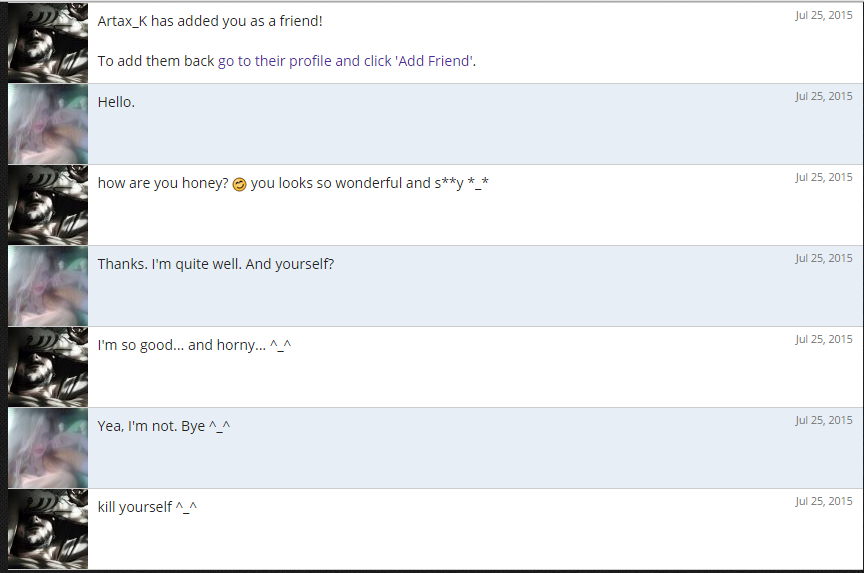Screen dimensions: 864x573
Task: Click the winking smiley emoji in the message
Action: [x=239, y=184]
